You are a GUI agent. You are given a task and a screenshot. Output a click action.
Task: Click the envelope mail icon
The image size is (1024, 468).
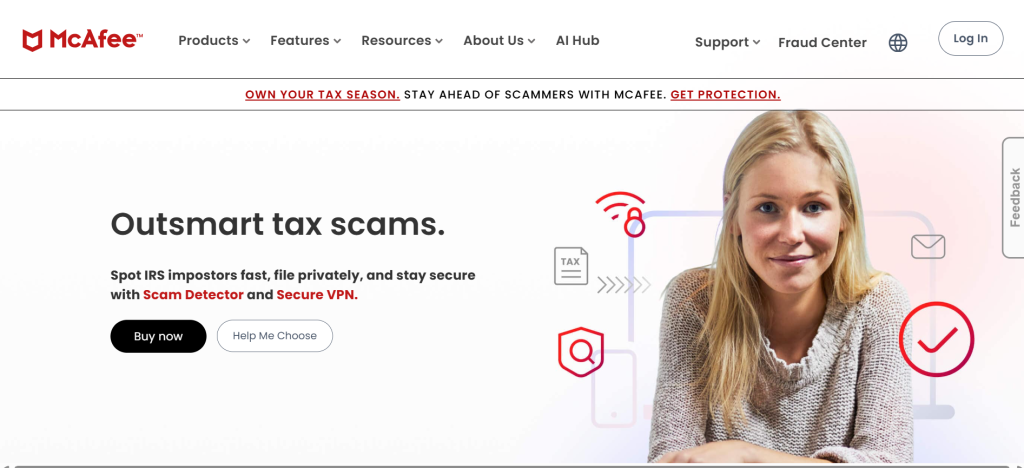pyautogui.click(x=928, y=247)
